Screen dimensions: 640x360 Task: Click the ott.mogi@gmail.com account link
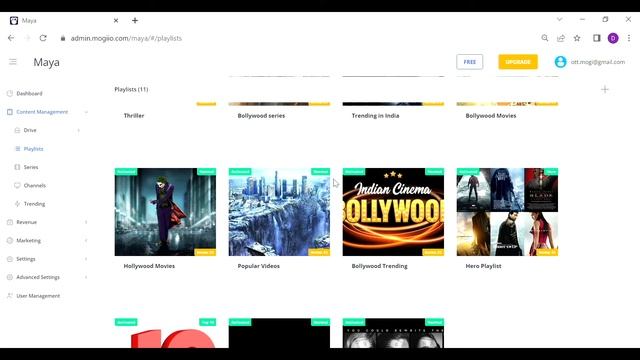tap(598, 62)
